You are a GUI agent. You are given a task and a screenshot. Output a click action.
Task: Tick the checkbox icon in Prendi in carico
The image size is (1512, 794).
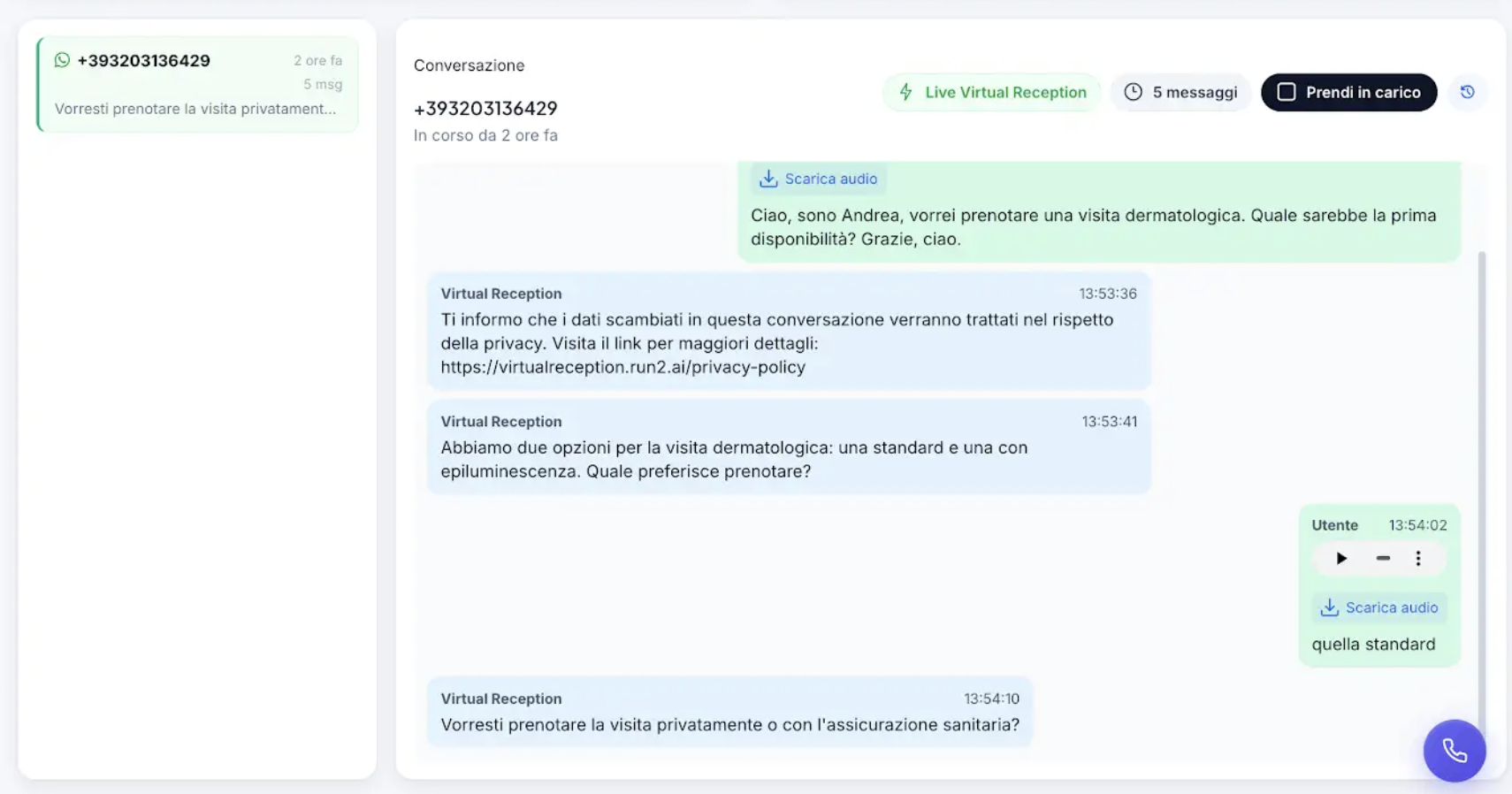pos(1287,92)
